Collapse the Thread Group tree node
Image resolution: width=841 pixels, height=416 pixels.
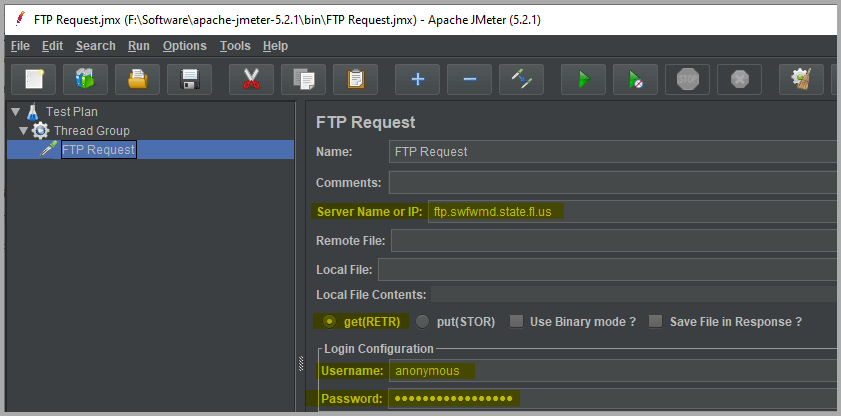tap(24, 130)
